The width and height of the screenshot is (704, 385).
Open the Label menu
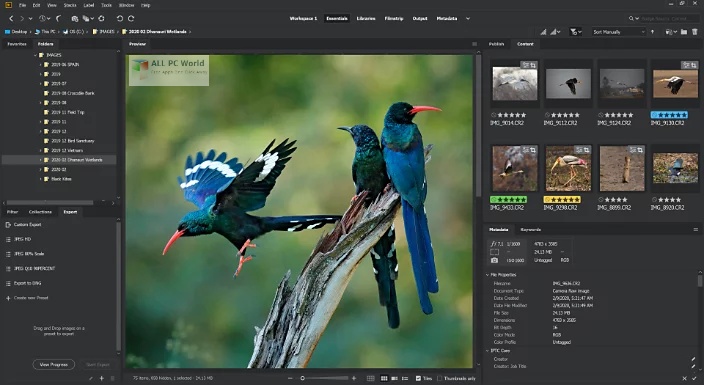89,5
